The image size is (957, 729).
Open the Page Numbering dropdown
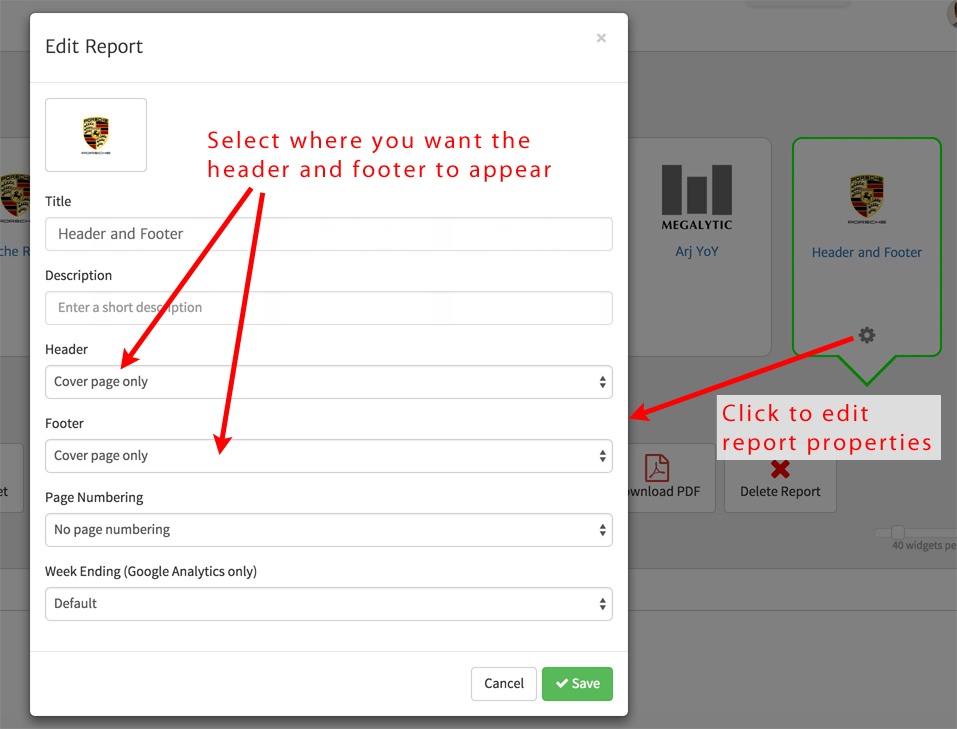[328, 529]
